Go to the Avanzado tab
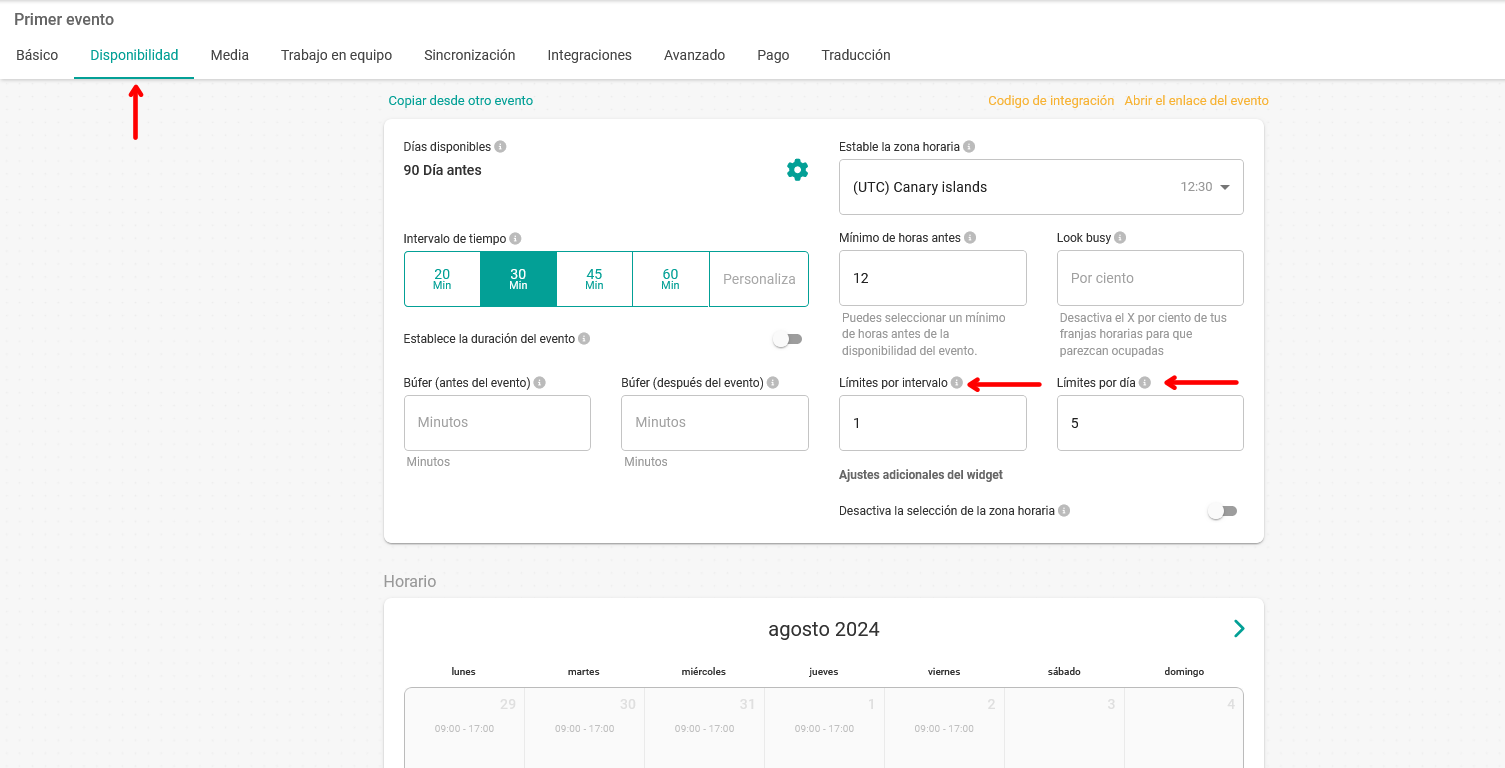Screen dimensions: 1505x768 click(694, 55)
